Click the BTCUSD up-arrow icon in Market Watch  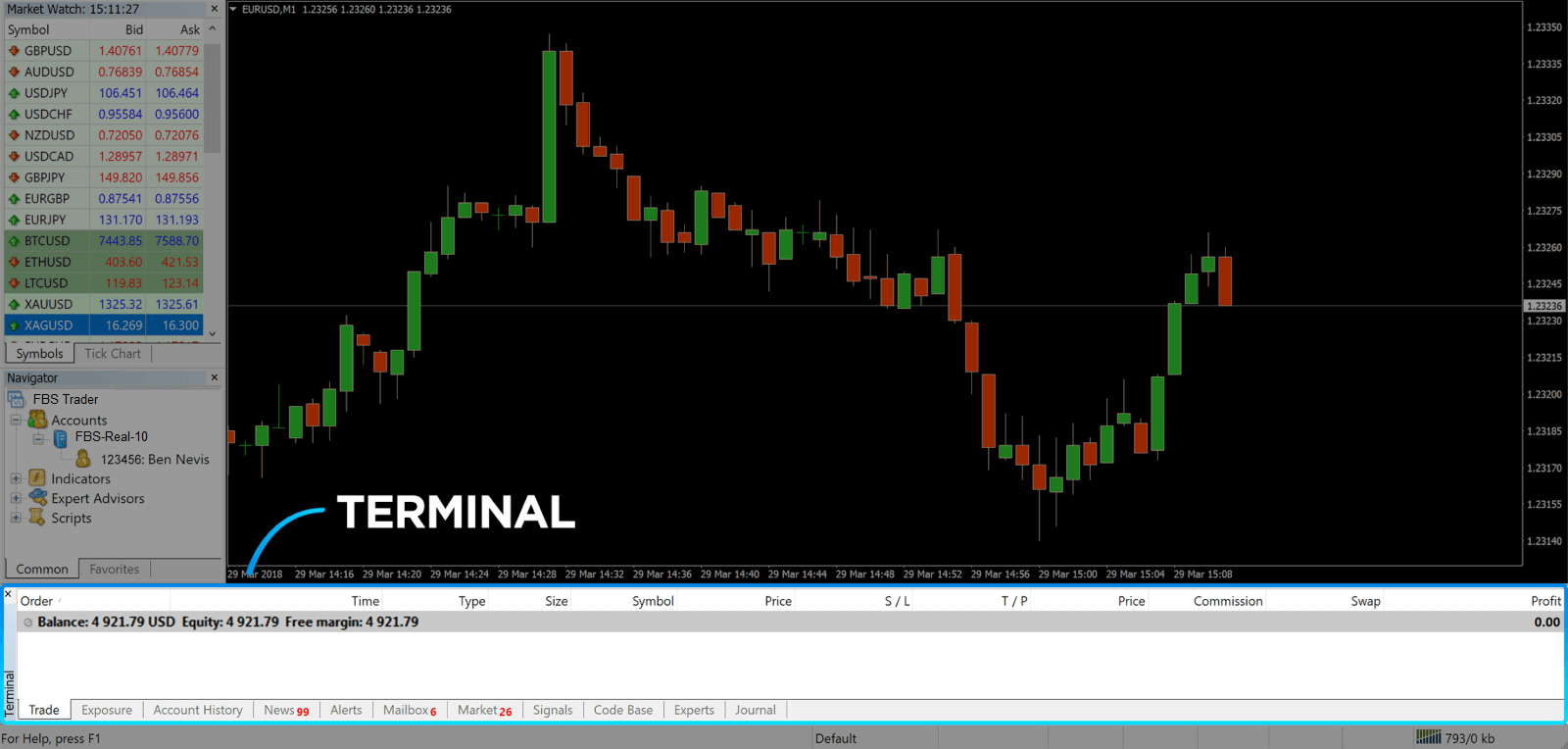14,241
